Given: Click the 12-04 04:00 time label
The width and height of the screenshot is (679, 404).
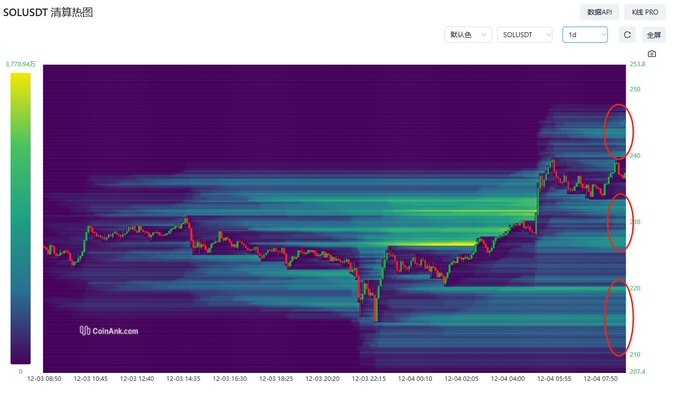Looking at the screenshot, I should (508, 378).
